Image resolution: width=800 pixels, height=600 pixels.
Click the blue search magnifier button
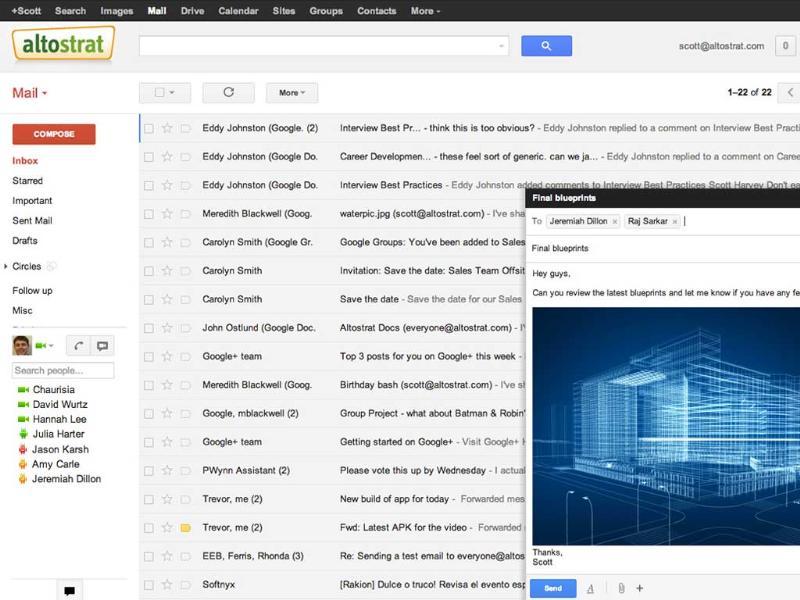(546, 46)
